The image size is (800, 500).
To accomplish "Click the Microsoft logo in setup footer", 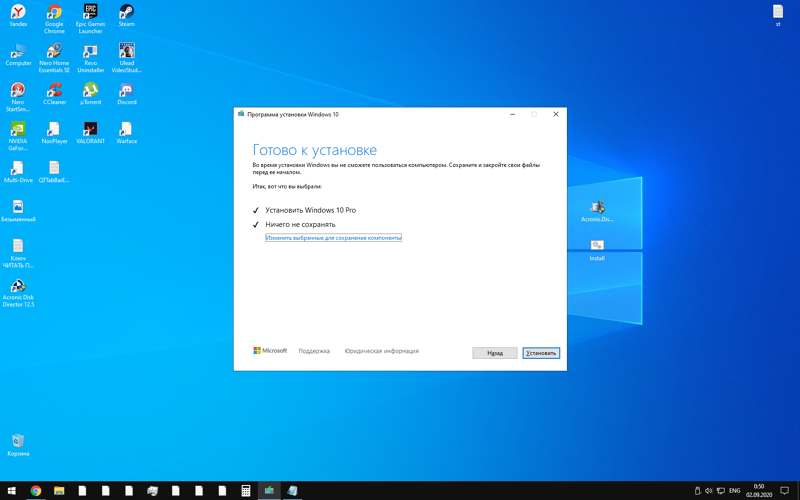I will tap(270, 351).
